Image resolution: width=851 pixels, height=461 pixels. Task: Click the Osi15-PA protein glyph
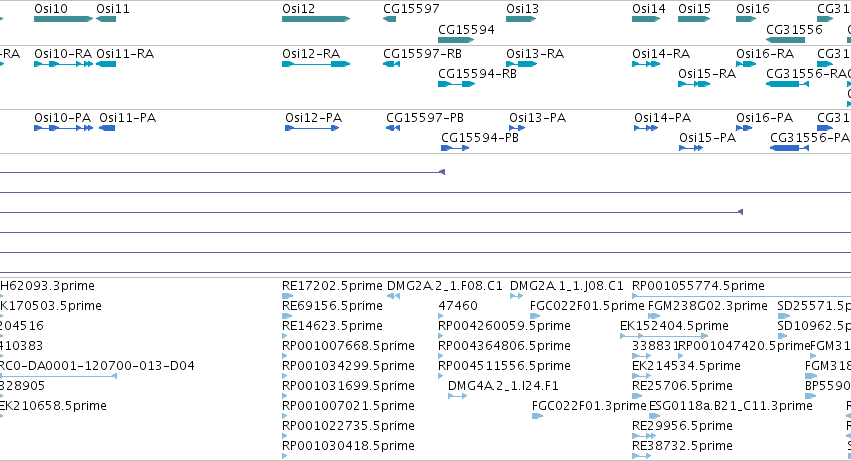point(691,148)
